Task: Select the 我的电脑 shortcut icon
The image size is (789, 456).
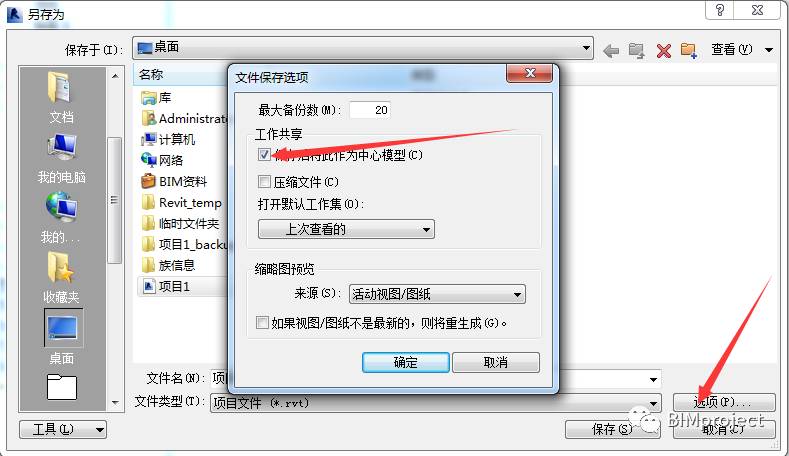Action: pos(61,147)
